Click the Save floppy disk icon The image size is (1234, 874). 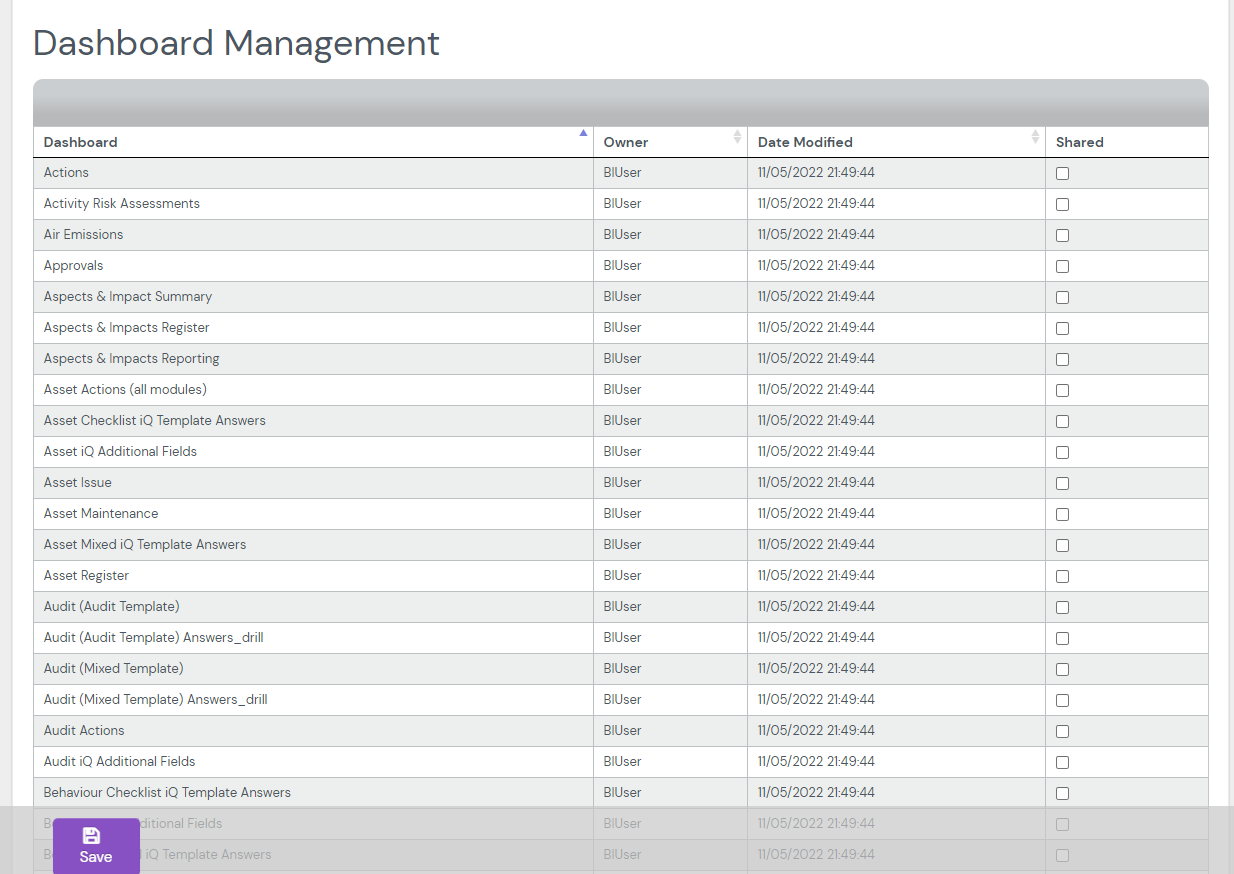[91, 836]
